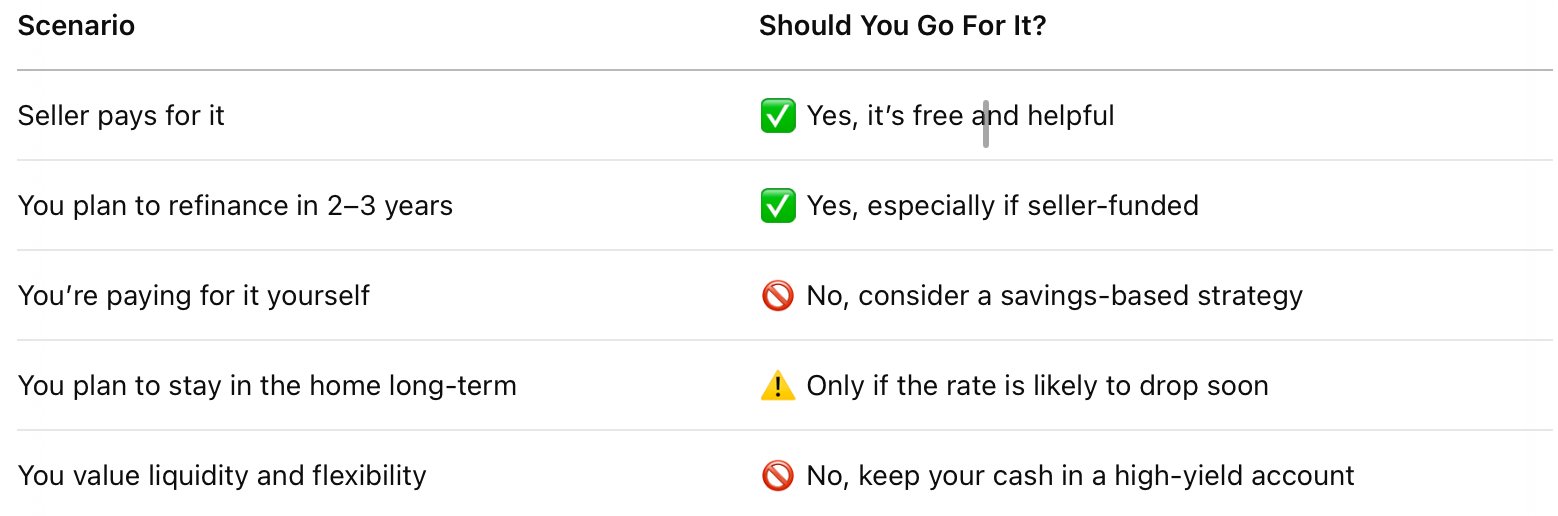Select "You're paying for it yourself" text
Screen dimensions: 1558x516
(x=194, y=296)
